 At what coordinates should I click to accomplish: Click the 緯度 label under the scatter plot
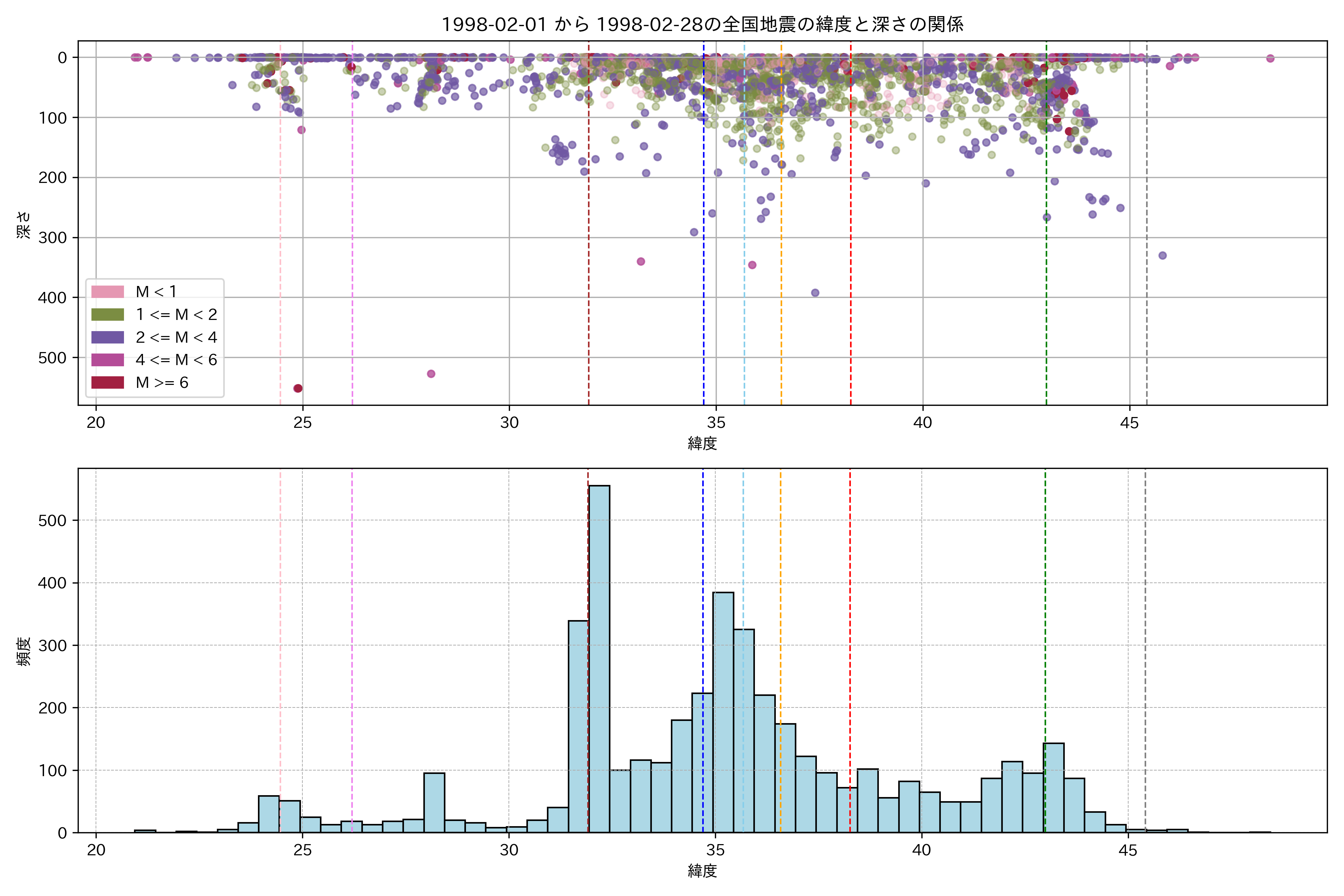702,443
